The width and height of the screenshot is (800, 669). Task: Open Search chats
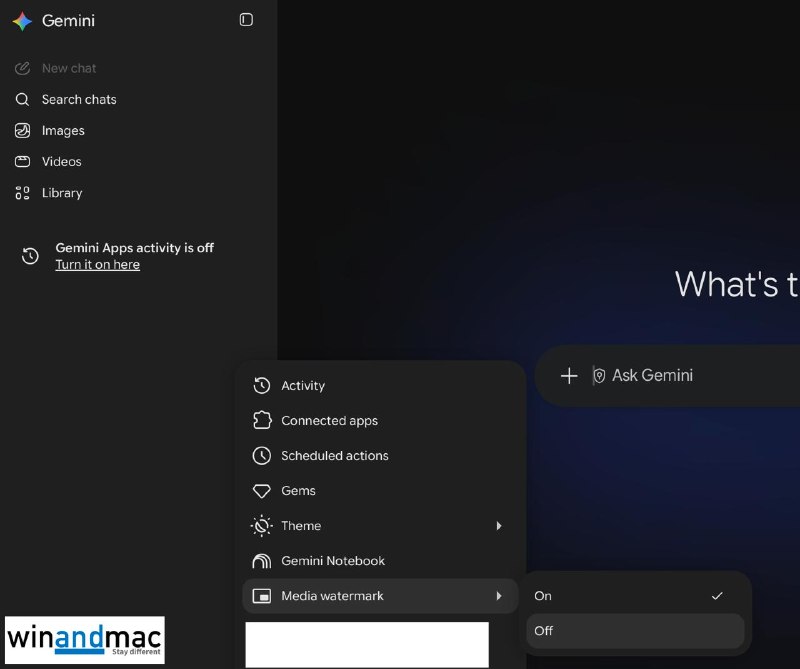click(x=79, y=100)
